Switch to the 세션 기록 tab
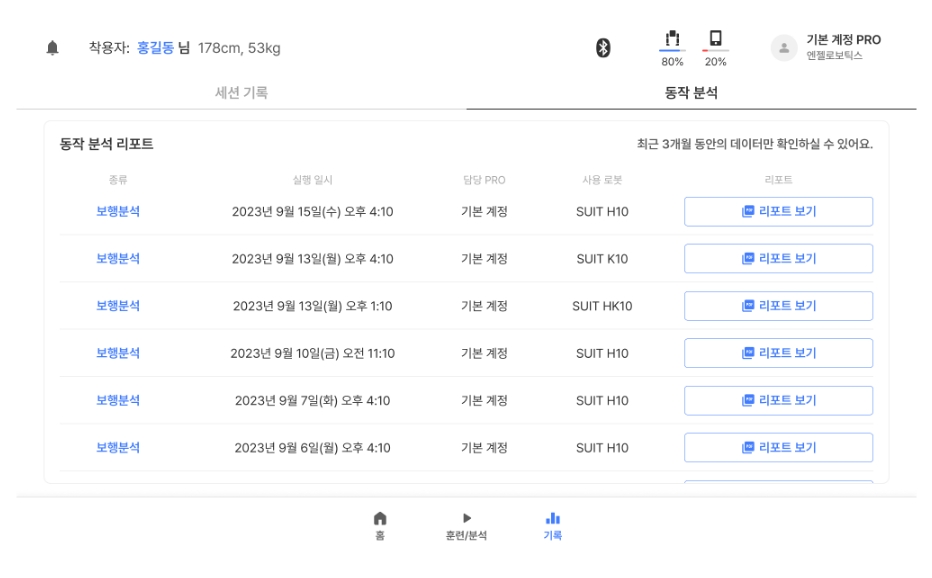 (x=241, y=93)
